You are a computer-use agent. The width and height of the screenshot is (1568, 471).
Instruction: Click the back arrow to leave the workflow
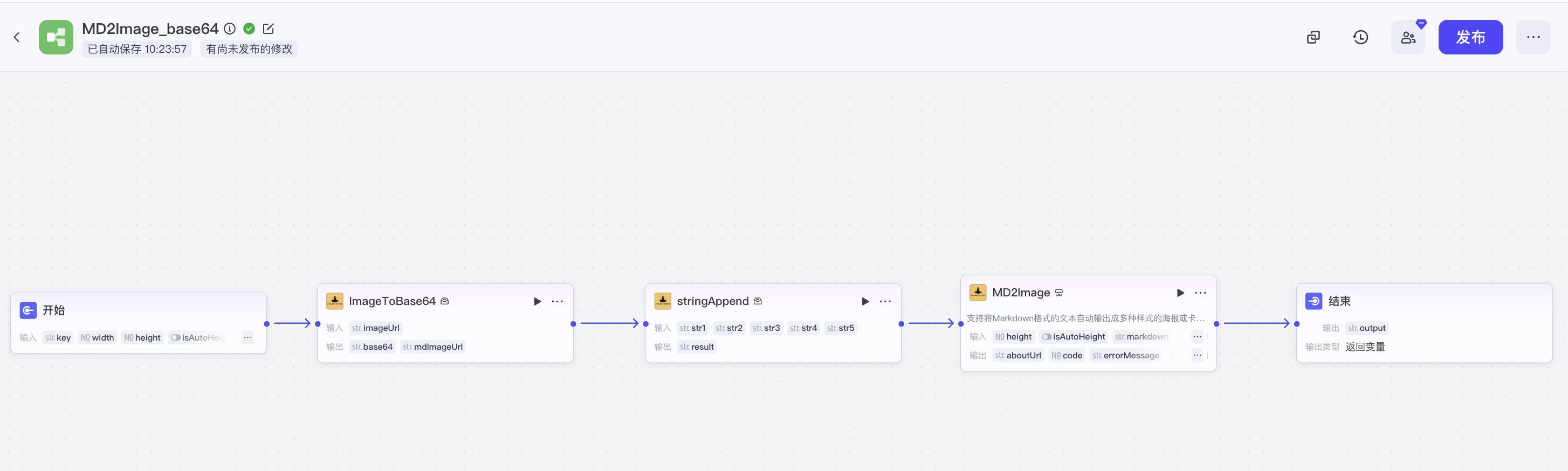(x=16, y=37)
